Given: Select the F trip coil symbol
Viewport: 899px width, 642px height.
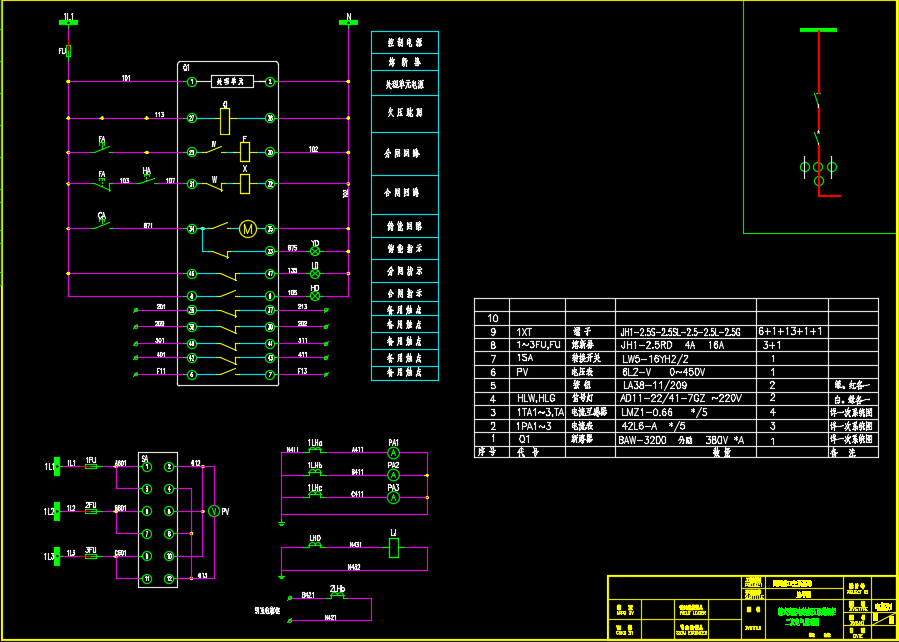Looking at the screenshot, I should [245, 152].
